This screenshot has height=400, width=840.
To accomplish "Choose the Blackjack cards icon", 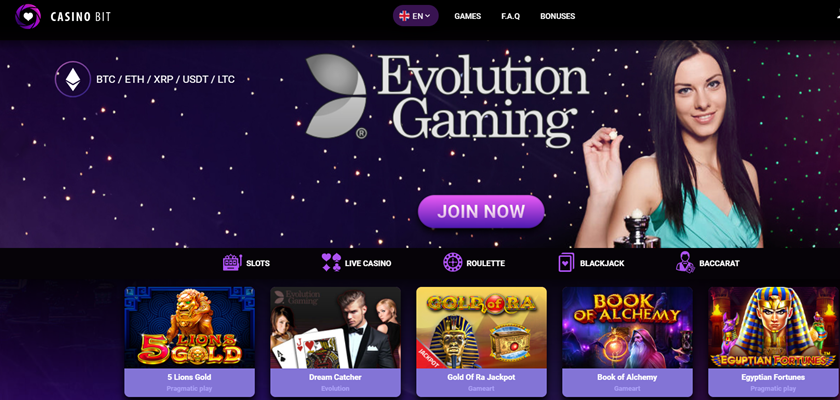I will coord(566,262).
